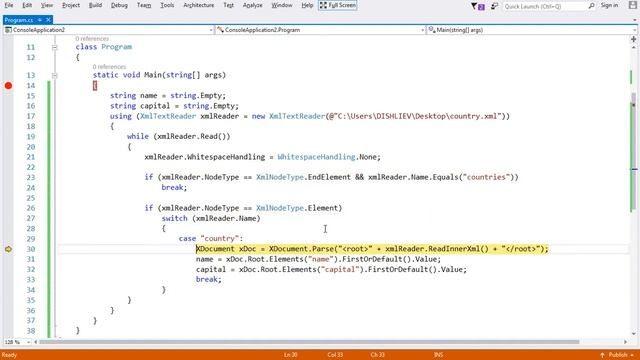Click the Ready status text
640x360 pixels.
click(x=9, y=355)
